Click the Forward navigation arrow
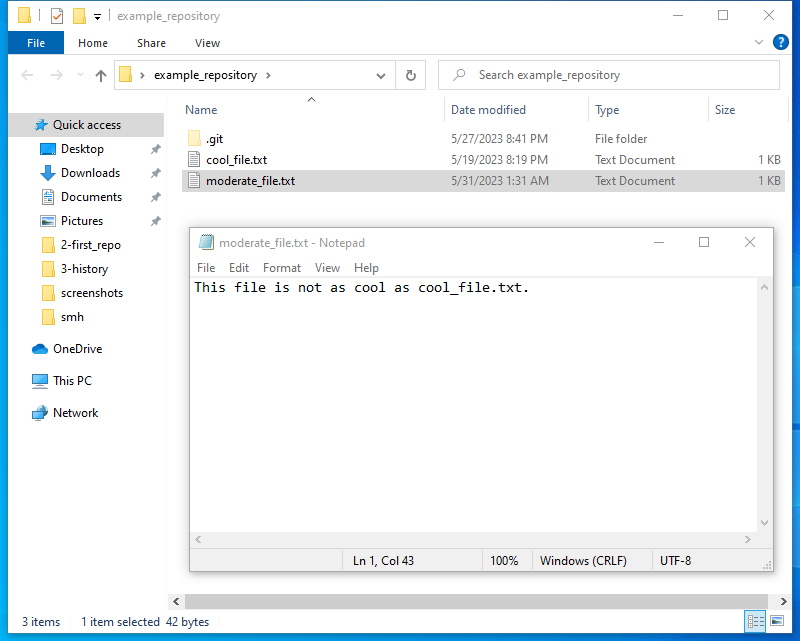The height and width of the screenshot is (641, 800). 57,76
